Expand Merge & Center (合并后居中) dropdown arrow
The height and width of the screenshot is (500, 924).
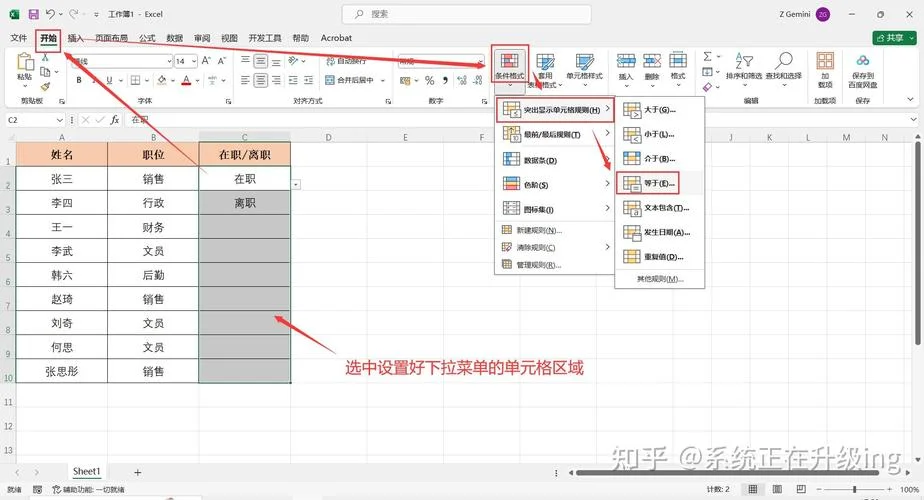coord(383,80)
